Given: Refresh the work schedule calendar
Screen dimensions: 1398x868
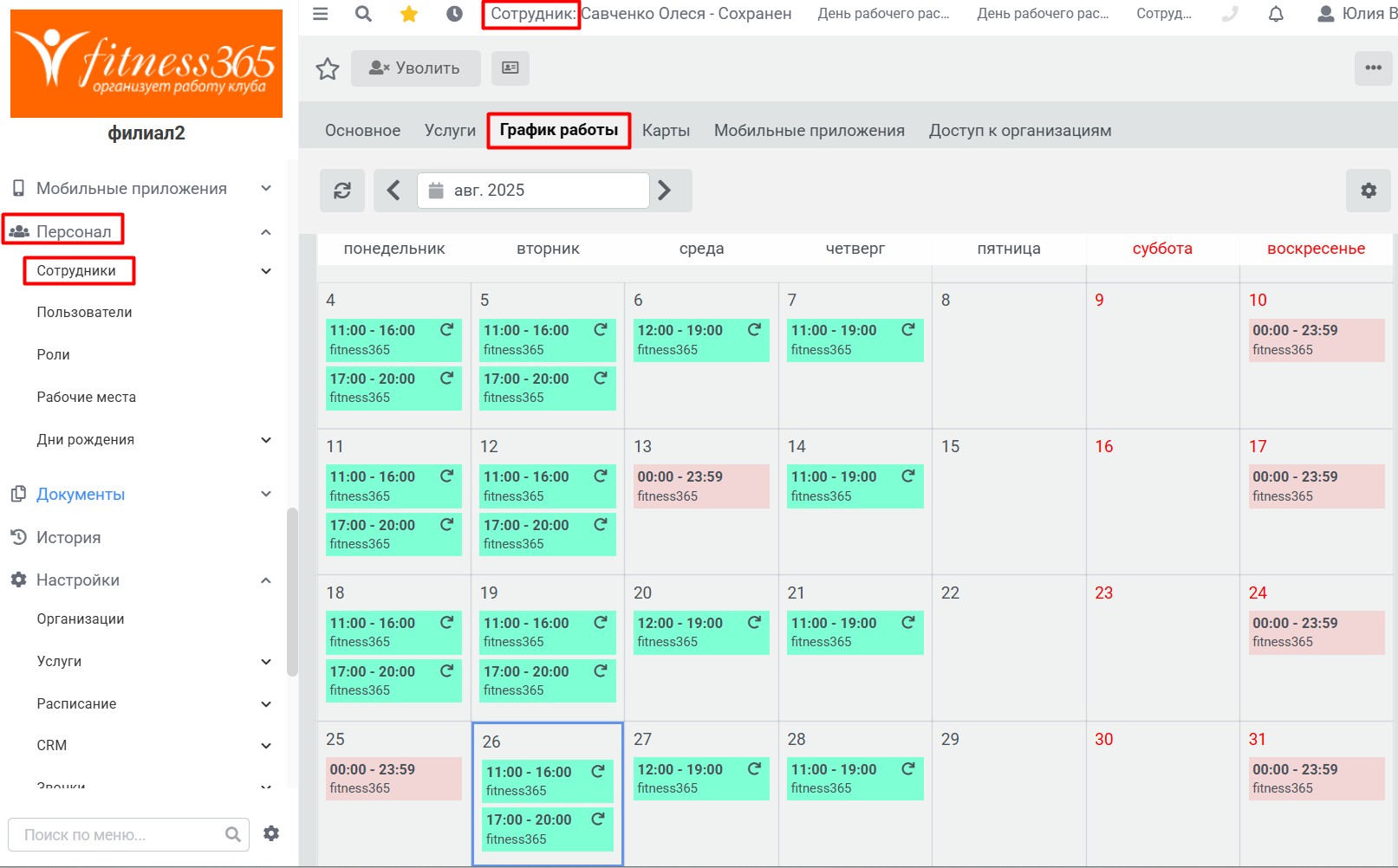Looking at the screenshot, I should click(x=342, y=191).
